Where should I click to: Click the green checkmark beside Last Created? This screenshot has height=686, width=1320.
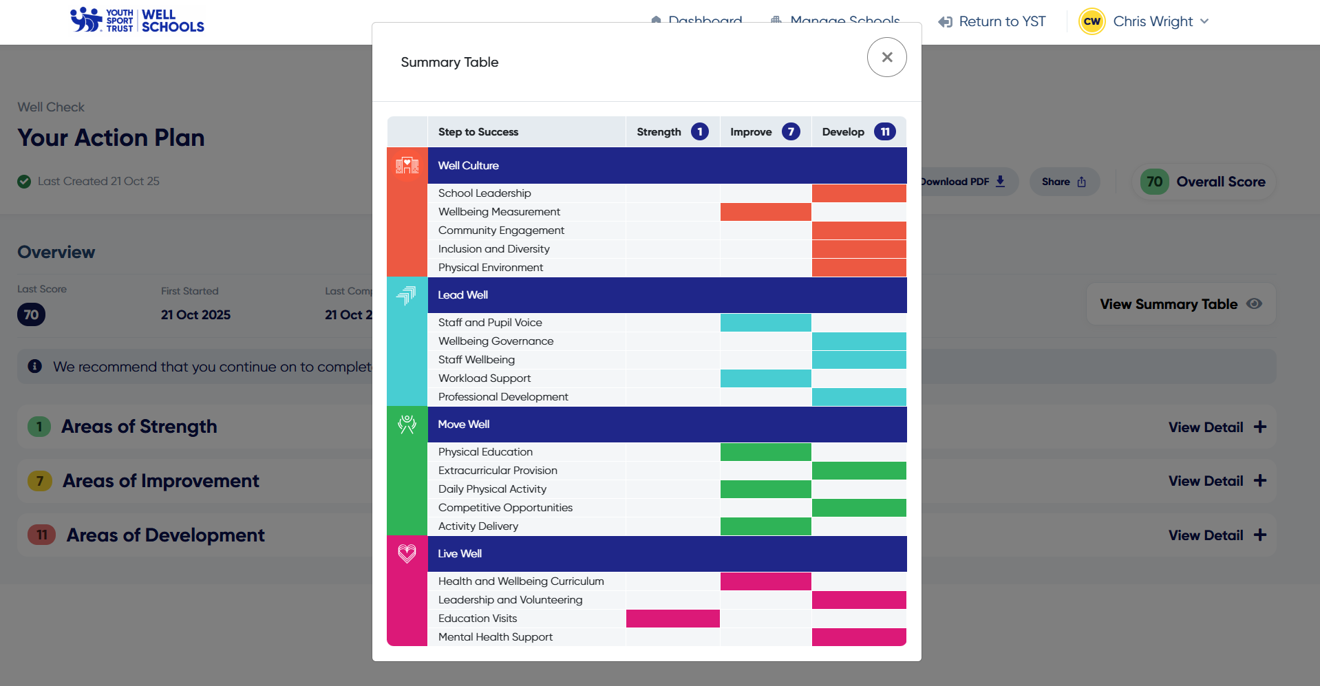23,181
